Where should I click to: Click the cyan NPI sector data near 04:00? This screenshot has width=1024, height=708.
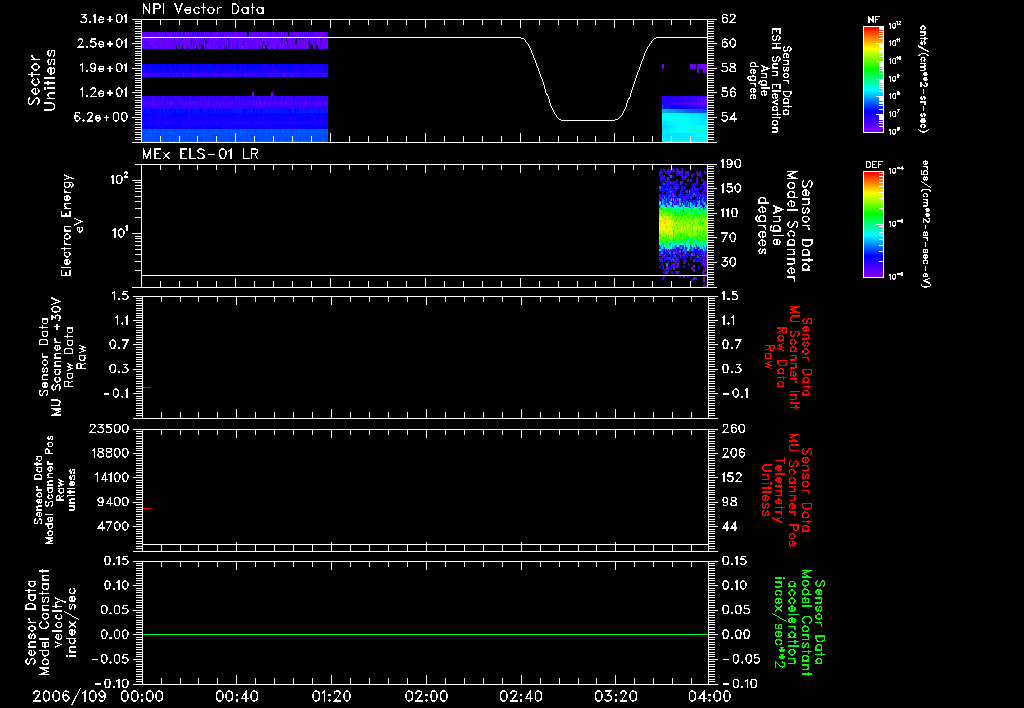click(684, 126)
